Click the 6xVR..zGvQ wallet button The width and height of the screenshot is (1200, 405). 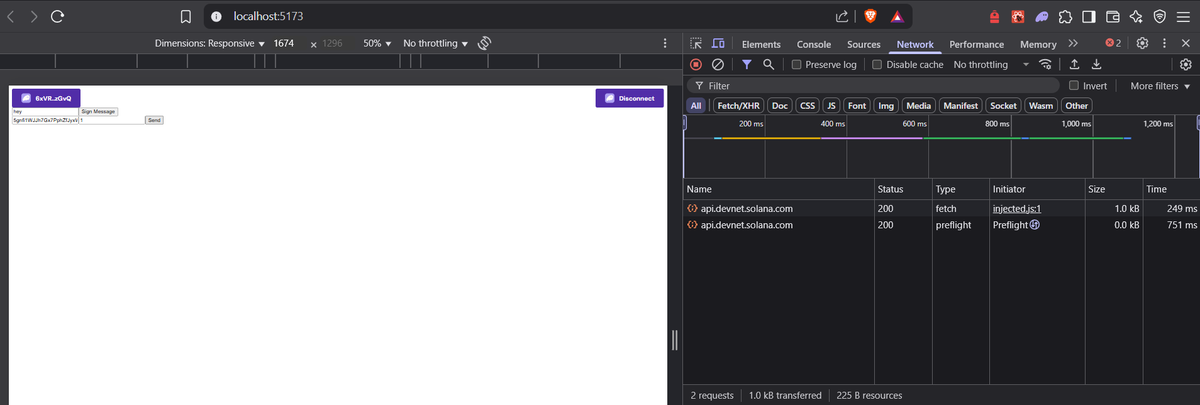point(46,98)
